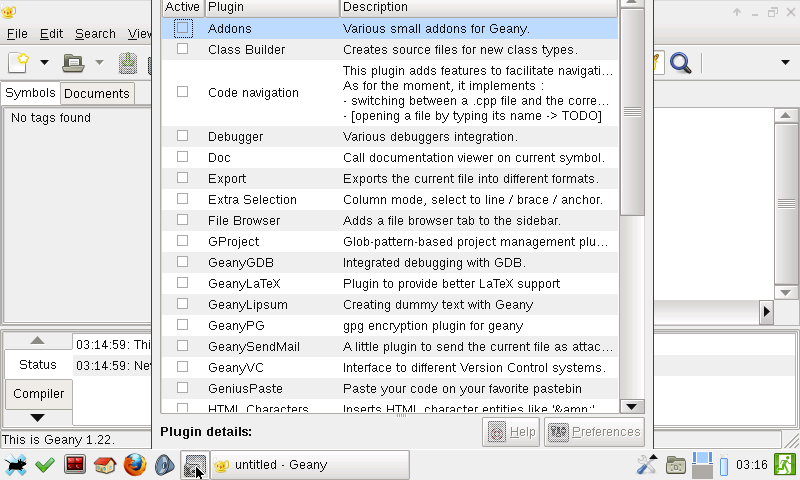The height and width of the screenshot is (480, 800).
Task: Tick the File Browser plugin checkbox
Action: point(183,220)
